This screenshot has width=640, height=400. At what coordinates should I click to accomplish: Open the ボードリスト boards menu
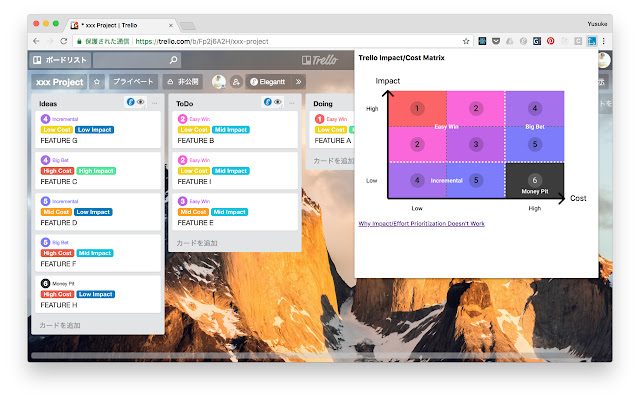pos(60,60)
